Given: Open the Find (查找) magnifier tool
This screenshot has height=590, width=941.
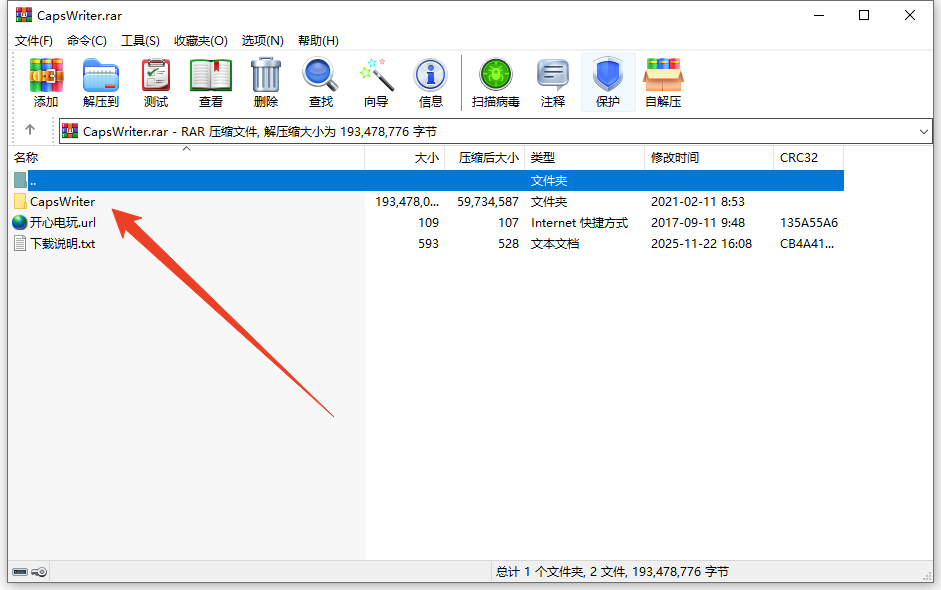Looking at the screenshot, I should point(321,82).
